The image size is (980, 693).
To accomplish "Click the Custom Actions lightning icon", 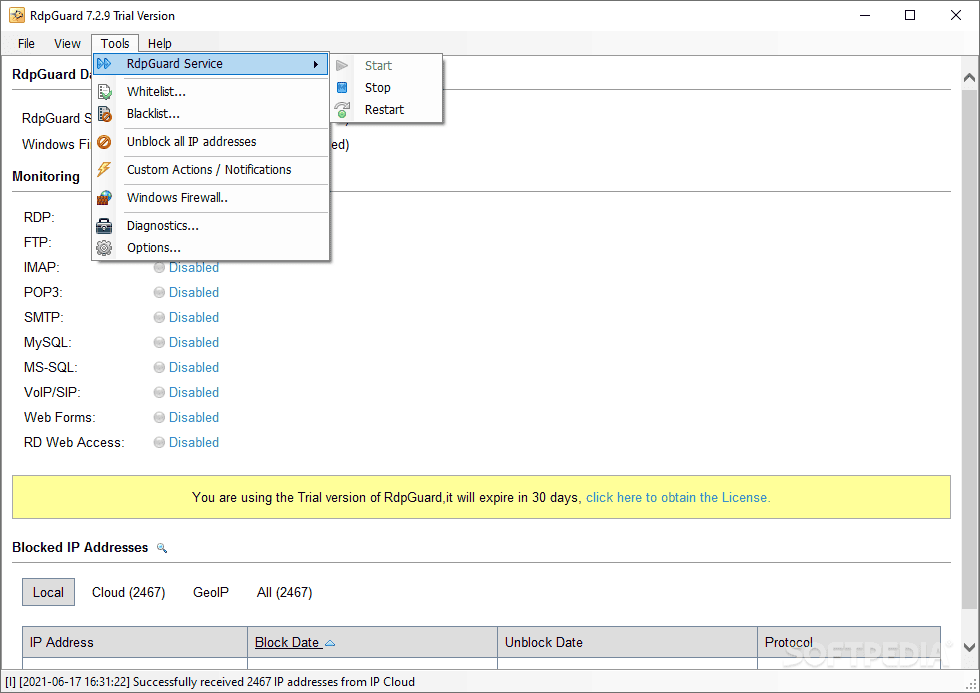I will click(106, 169).
